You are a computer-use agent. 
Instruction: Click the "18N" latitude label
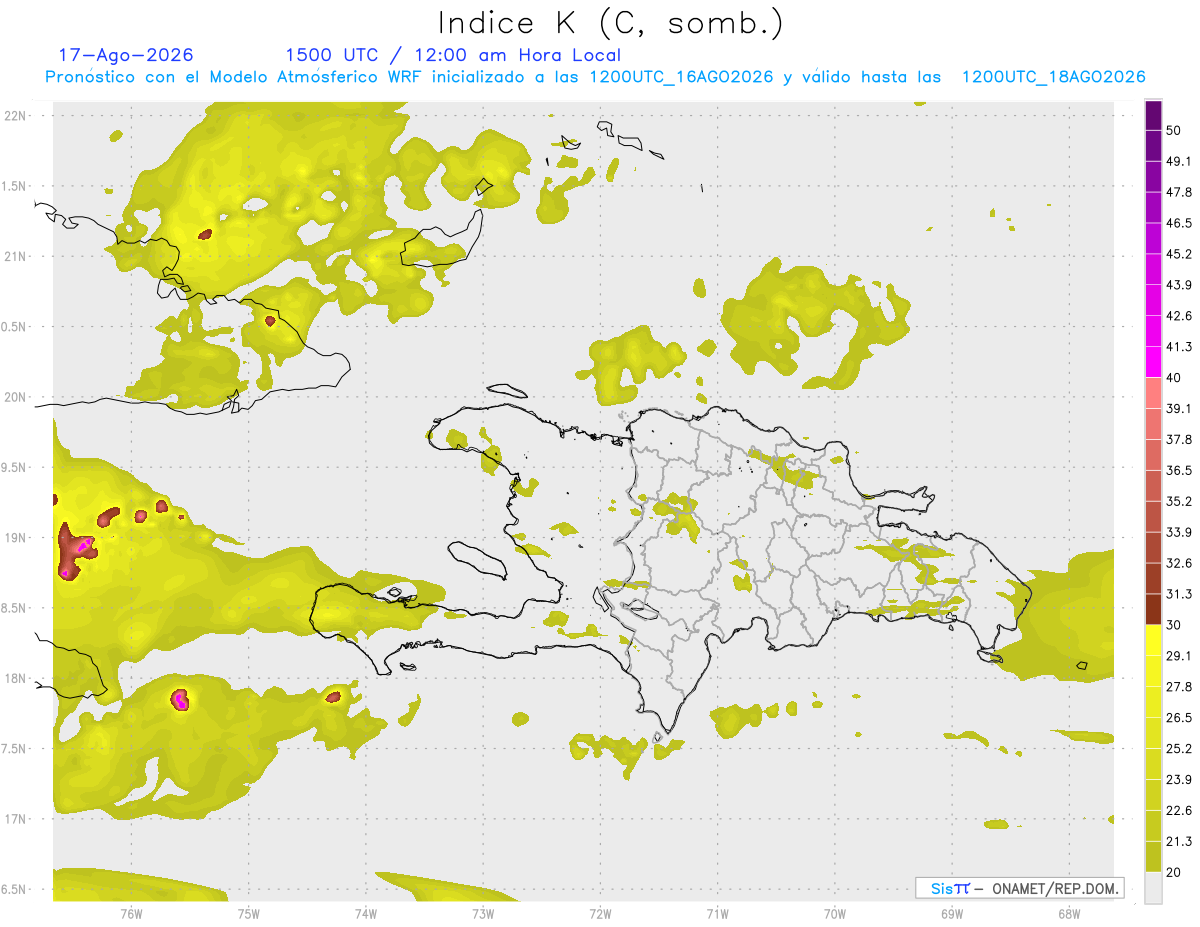point(16,678)
